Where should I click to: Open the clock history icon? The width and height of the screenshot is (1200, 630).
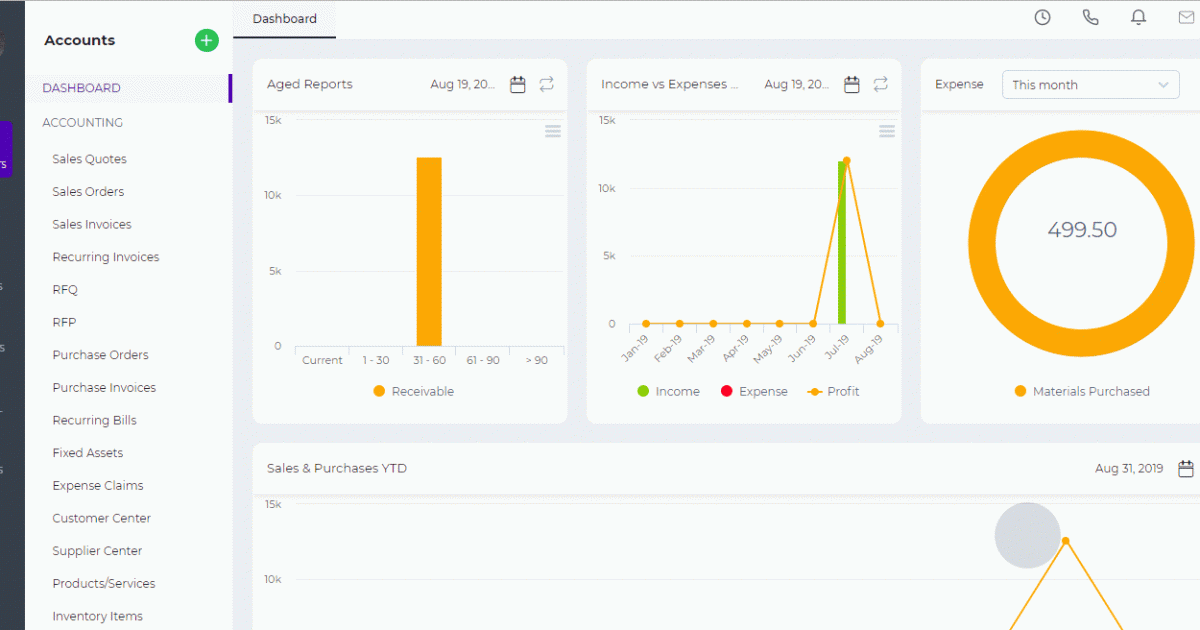click(1042, 17)
